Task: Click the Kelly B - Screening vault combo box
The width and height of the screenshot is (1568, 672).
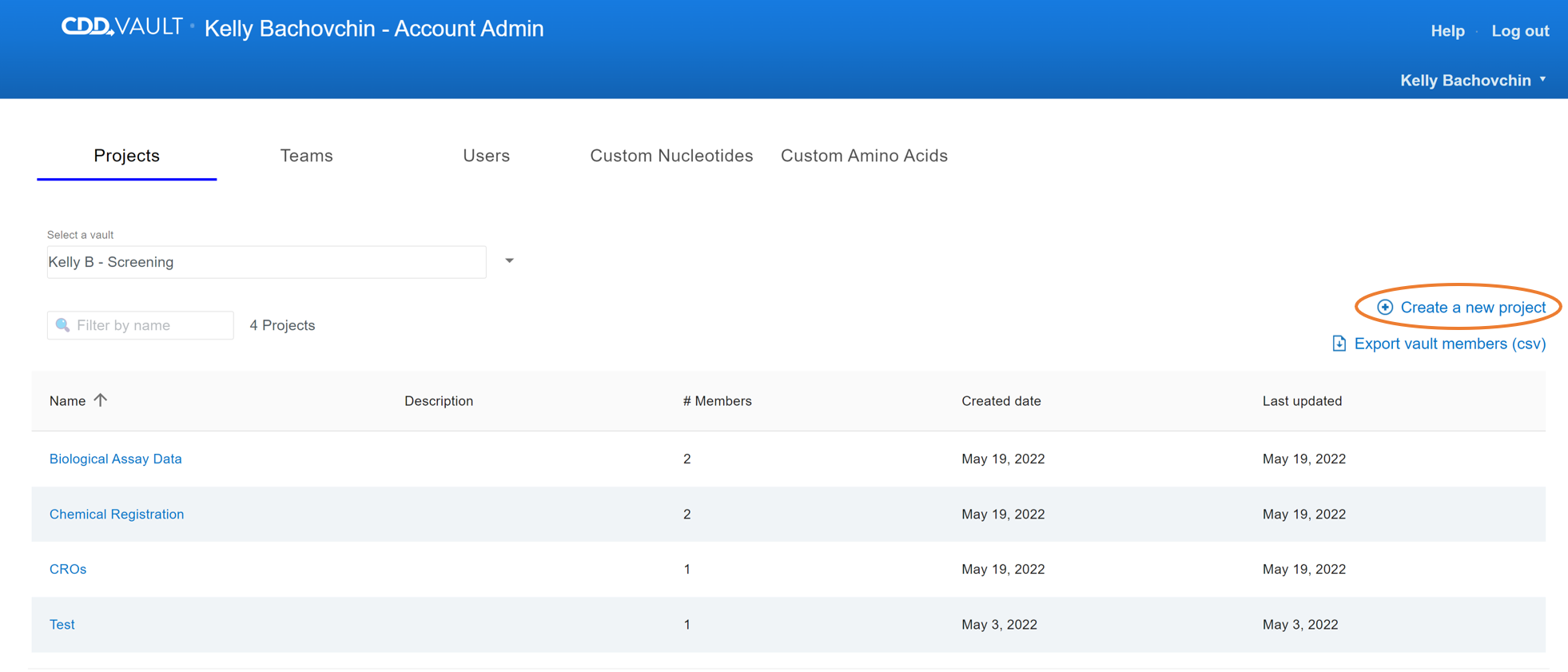Action: pos(267,262)
